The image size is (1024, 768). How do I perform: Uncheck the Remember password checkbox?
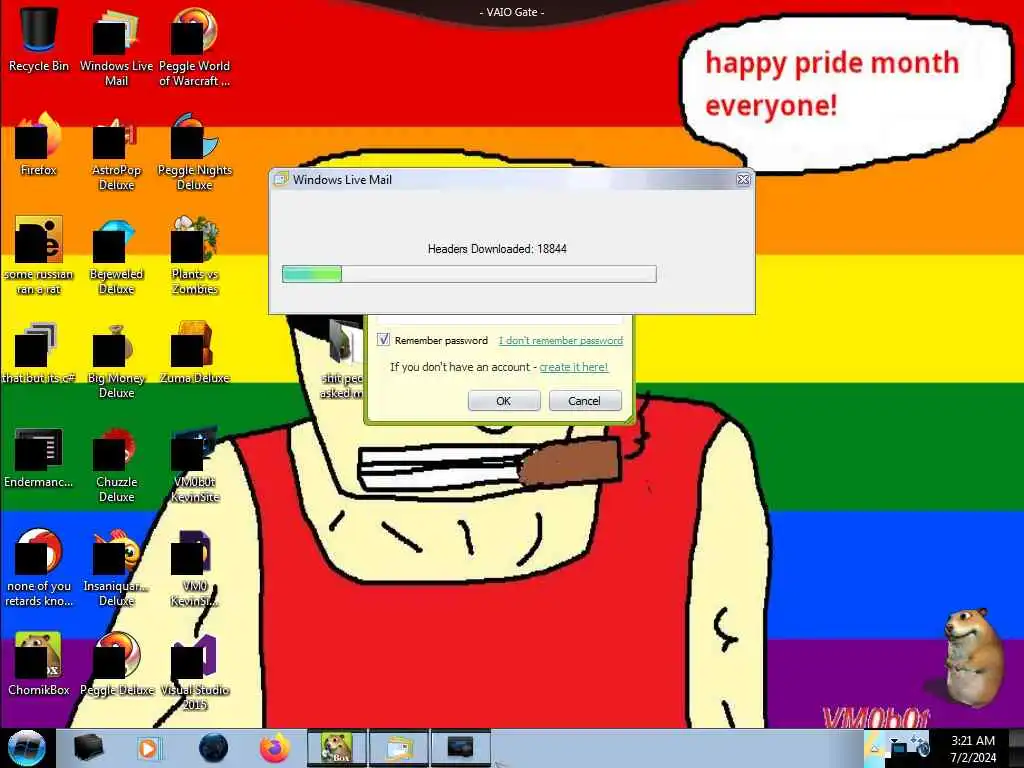[383, 340]
